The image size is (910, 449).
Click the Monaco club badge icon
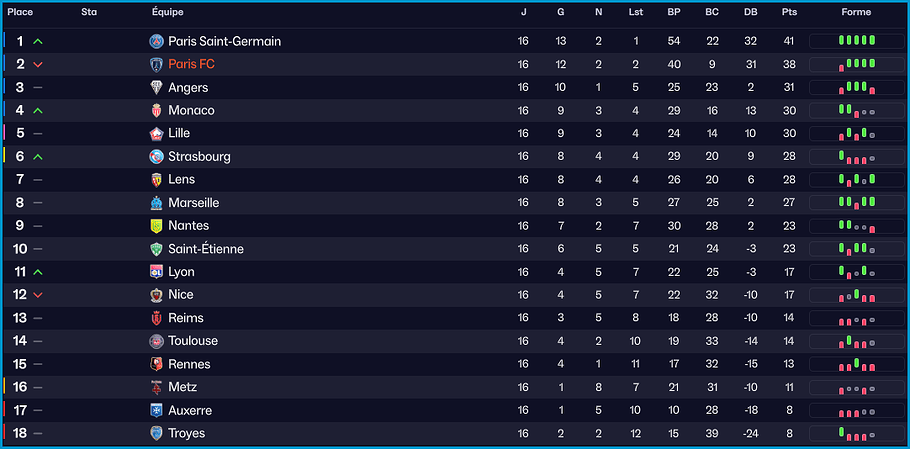[x=156, y=110]
